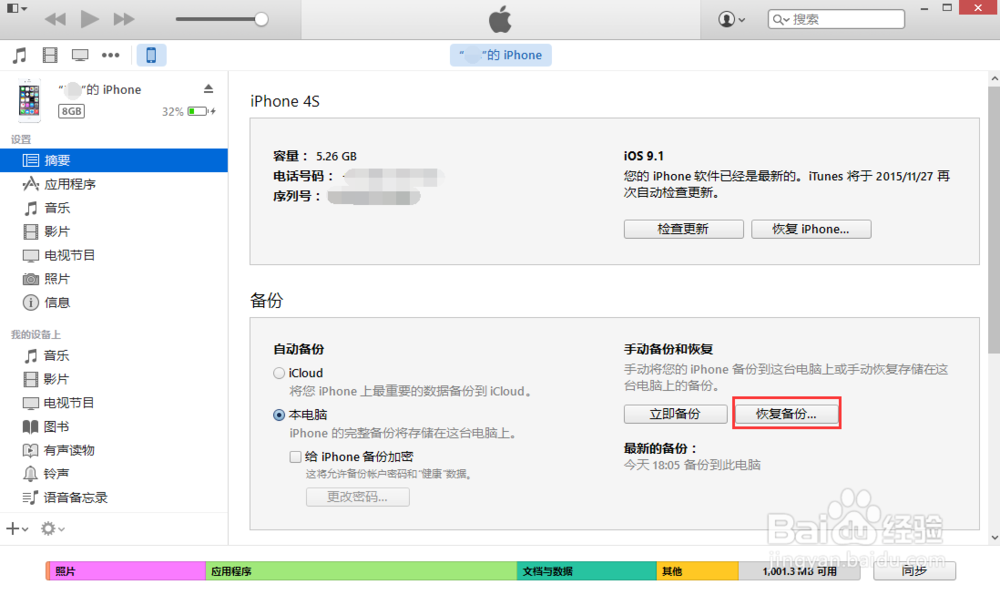Click the plus add dropdown at sidebar bottom
Screen dimensions: 1000x595
pyautogui.click(x=17, y=529)
